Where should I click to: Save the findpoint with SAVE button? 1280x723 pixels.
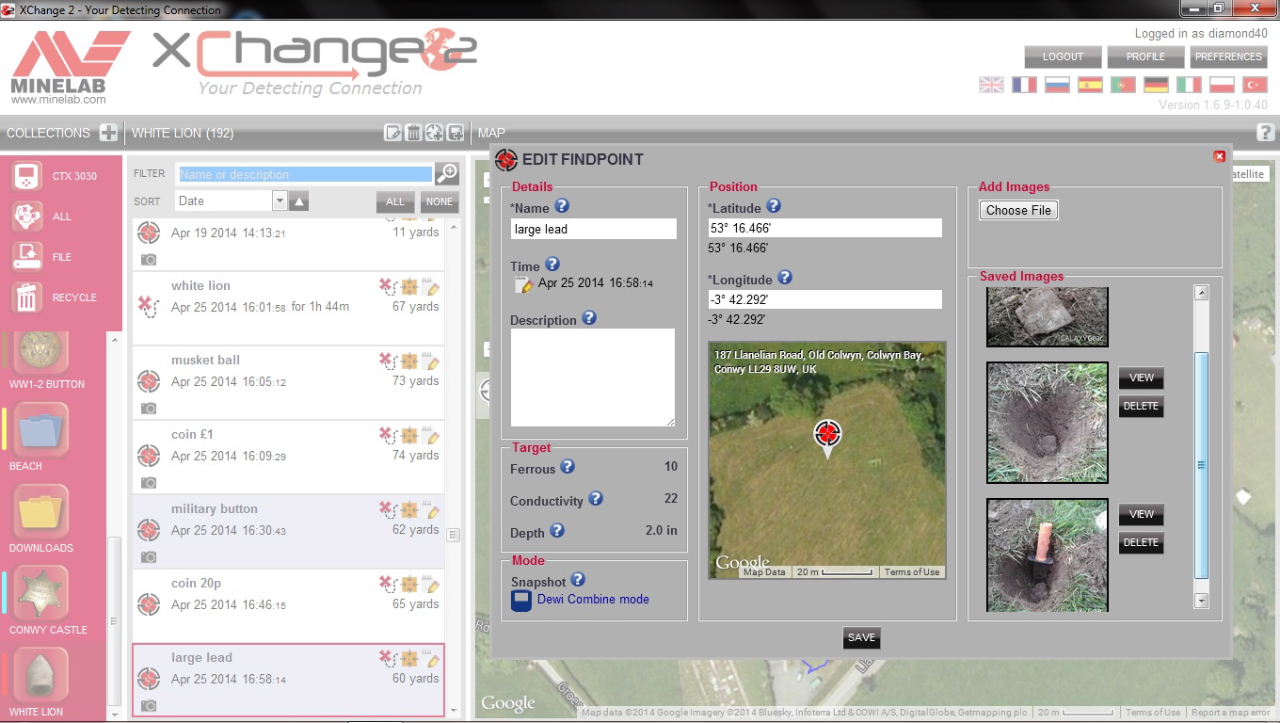[861, 638]
